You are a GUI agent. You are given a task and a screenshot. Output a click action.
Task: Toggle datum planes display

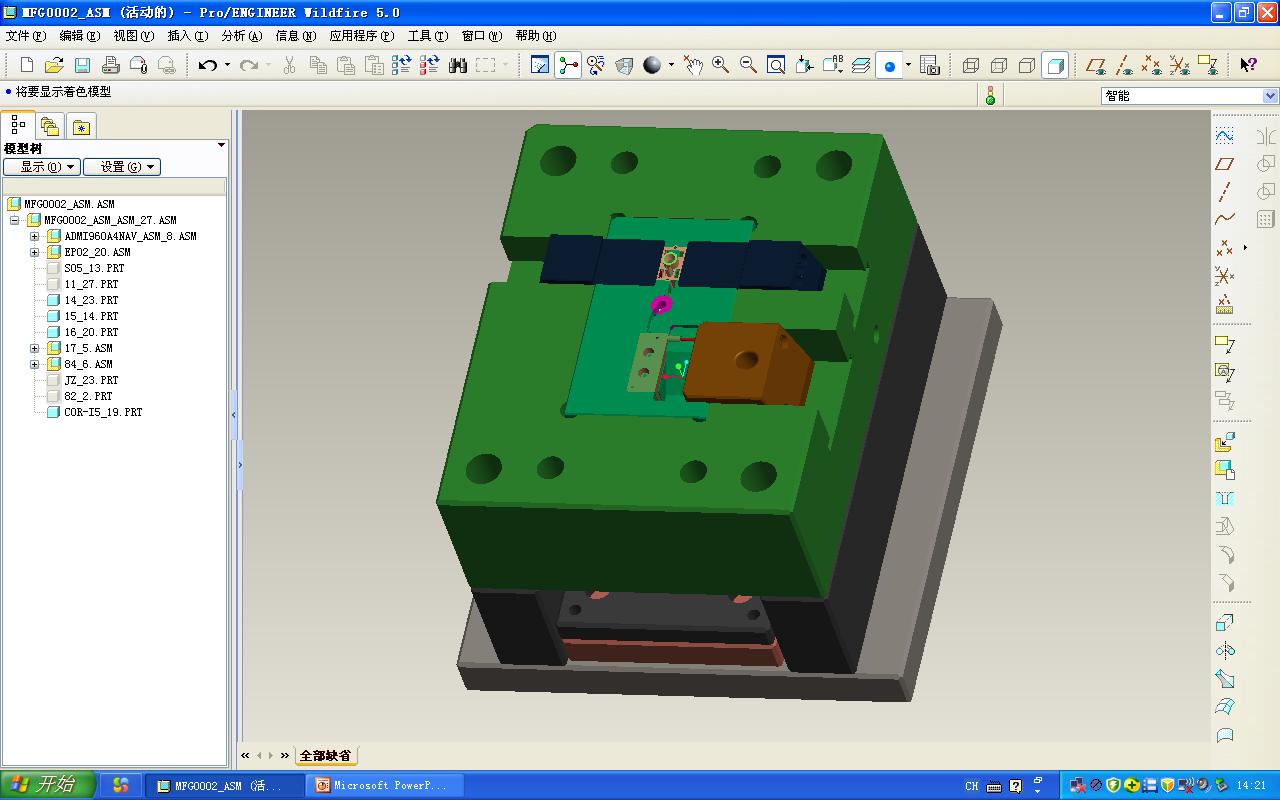1096,65
